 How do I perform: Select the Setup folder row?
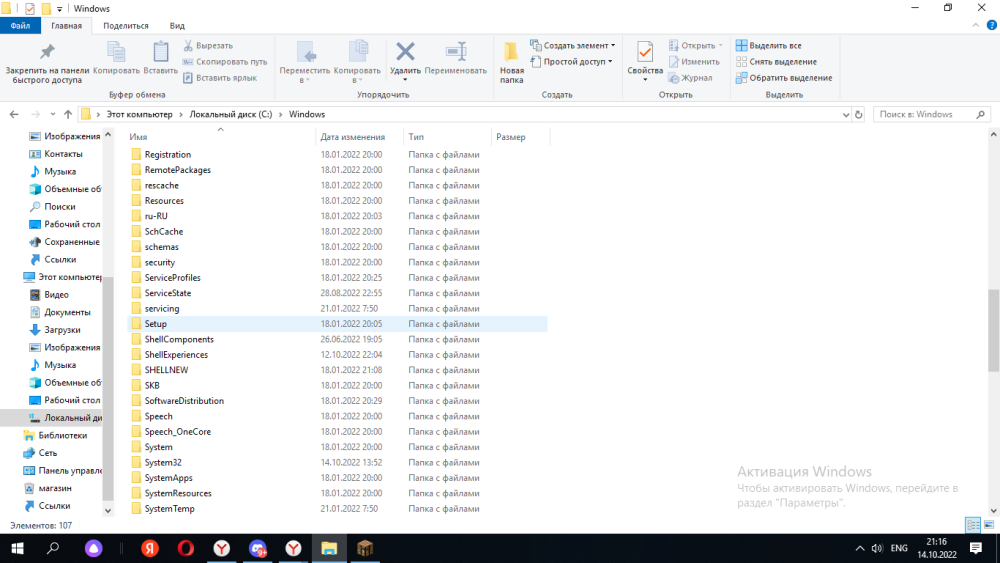[338, 324]
